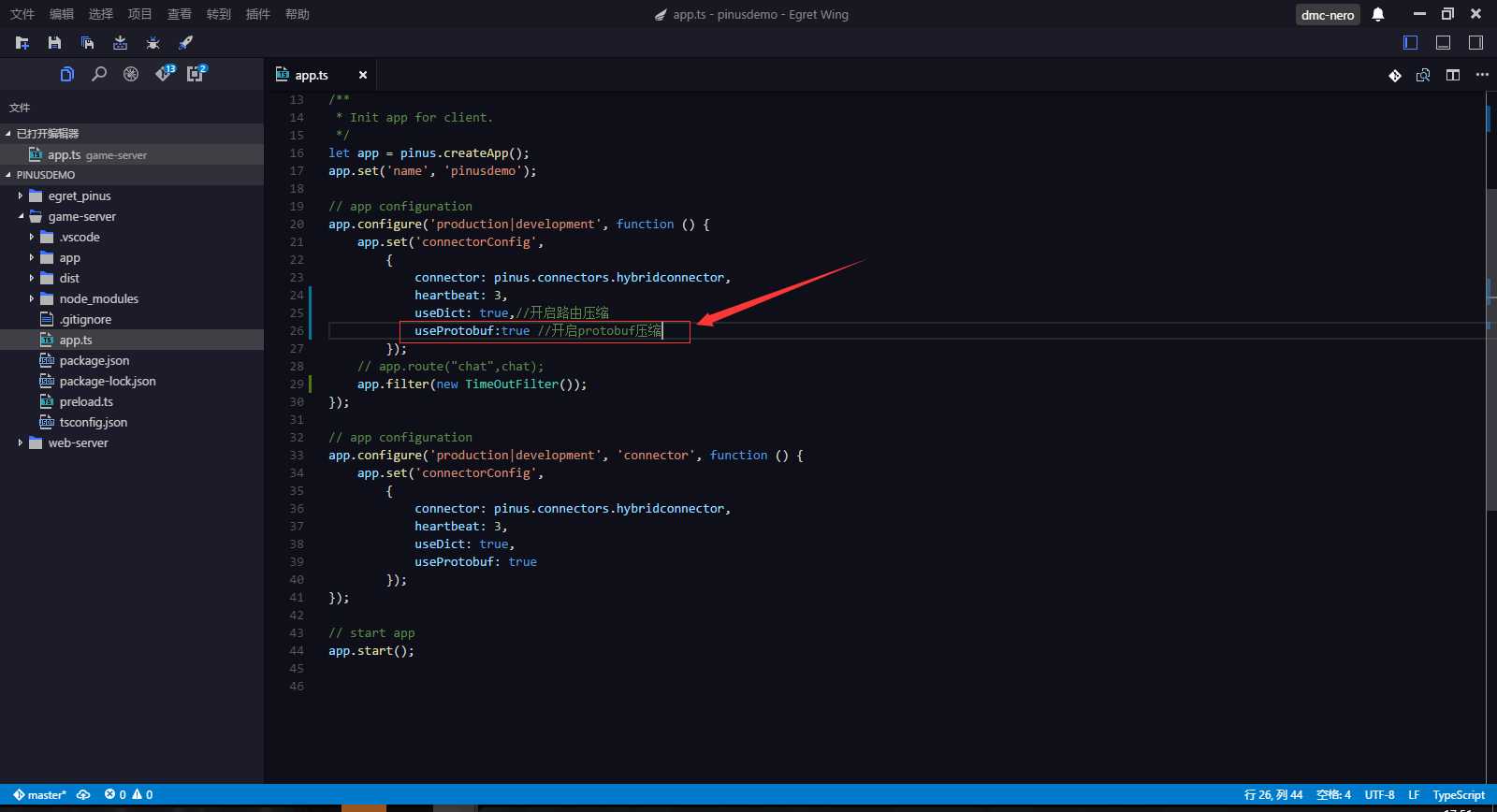Click the Save All icon
The height and width of the screenshot is (812, 1497).
87,43
